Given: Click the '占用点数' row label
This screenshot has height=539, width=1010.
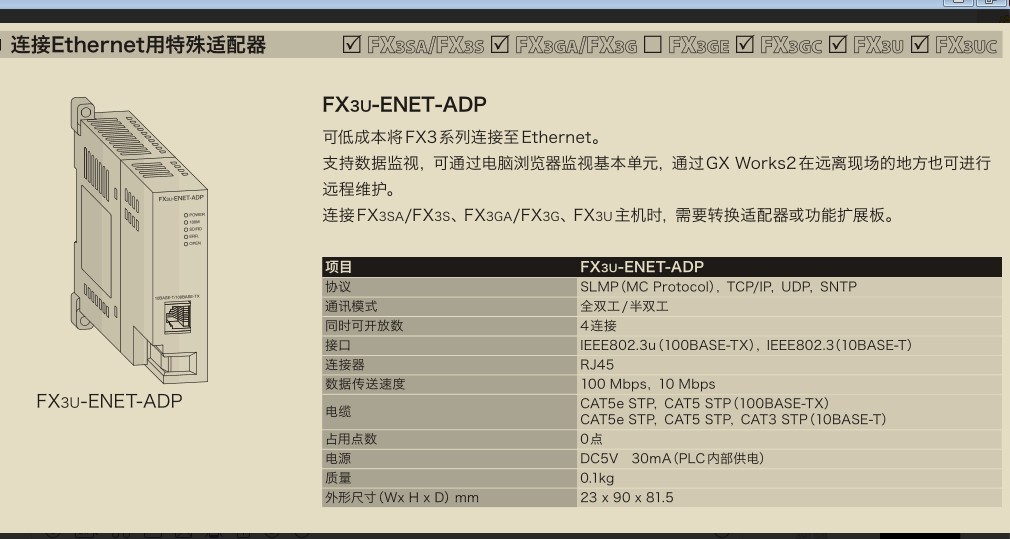Looking at the screenshot, I should pyautogui.click(x=450, y=439).
